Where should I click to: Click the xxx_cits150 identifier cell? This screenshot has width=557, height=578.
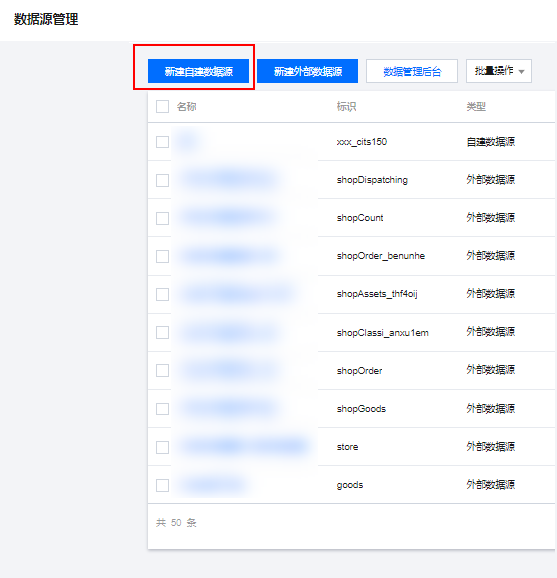(x=362, y=142)
